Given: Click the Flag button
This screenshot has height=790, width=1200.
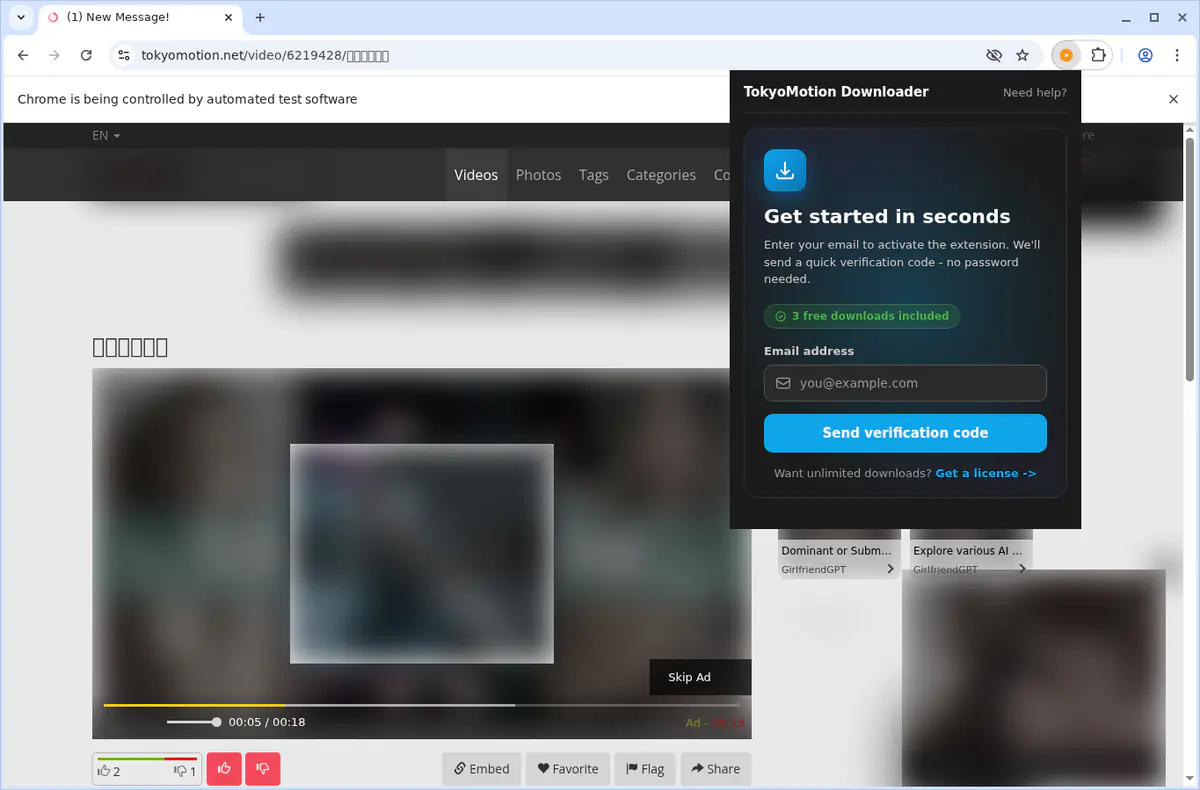Looking at the screenshot, I should tap(645, 769).
